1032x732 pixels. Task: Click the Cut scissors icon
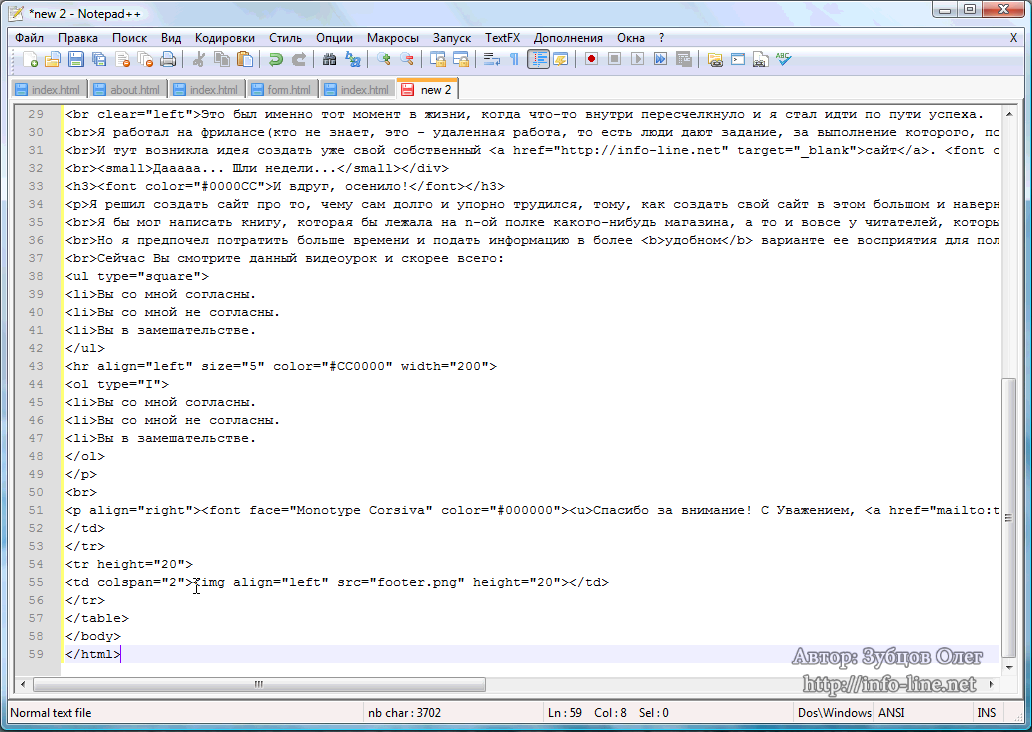click(199, 60)
